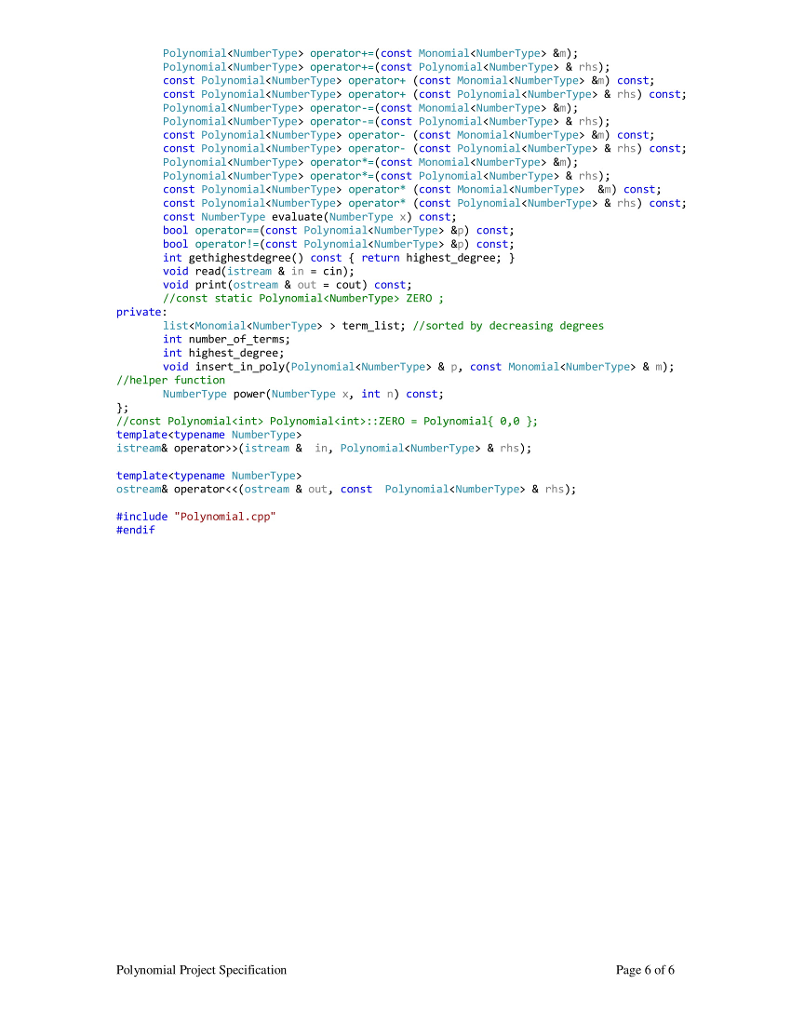The width and height of the screenshot is (791, 1024).
Task: Click 'int number_of_terms;' declaration
Action: pos(227,340)
